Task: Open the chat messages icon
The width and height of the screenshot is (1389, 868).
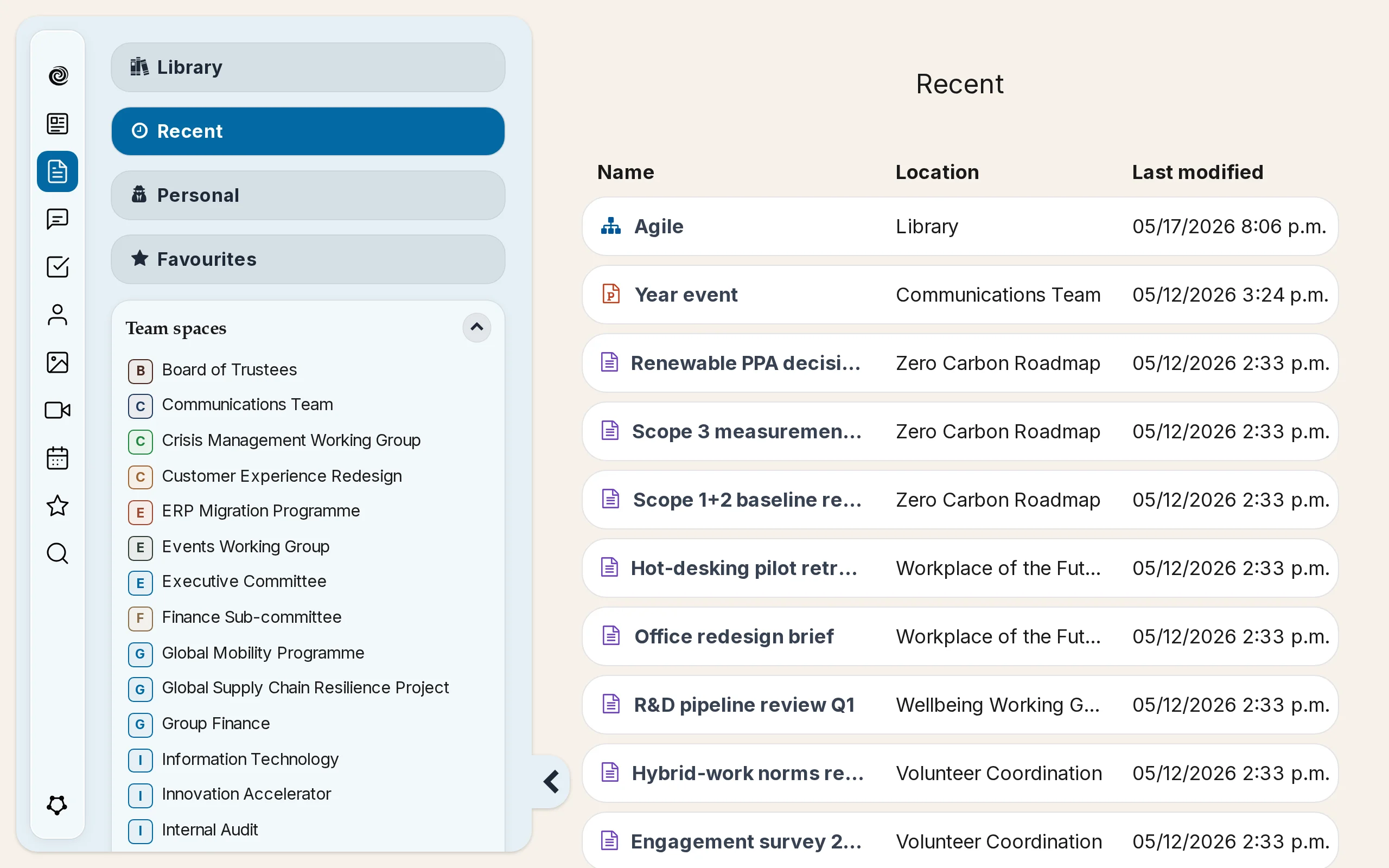Action: pos(58,219)
